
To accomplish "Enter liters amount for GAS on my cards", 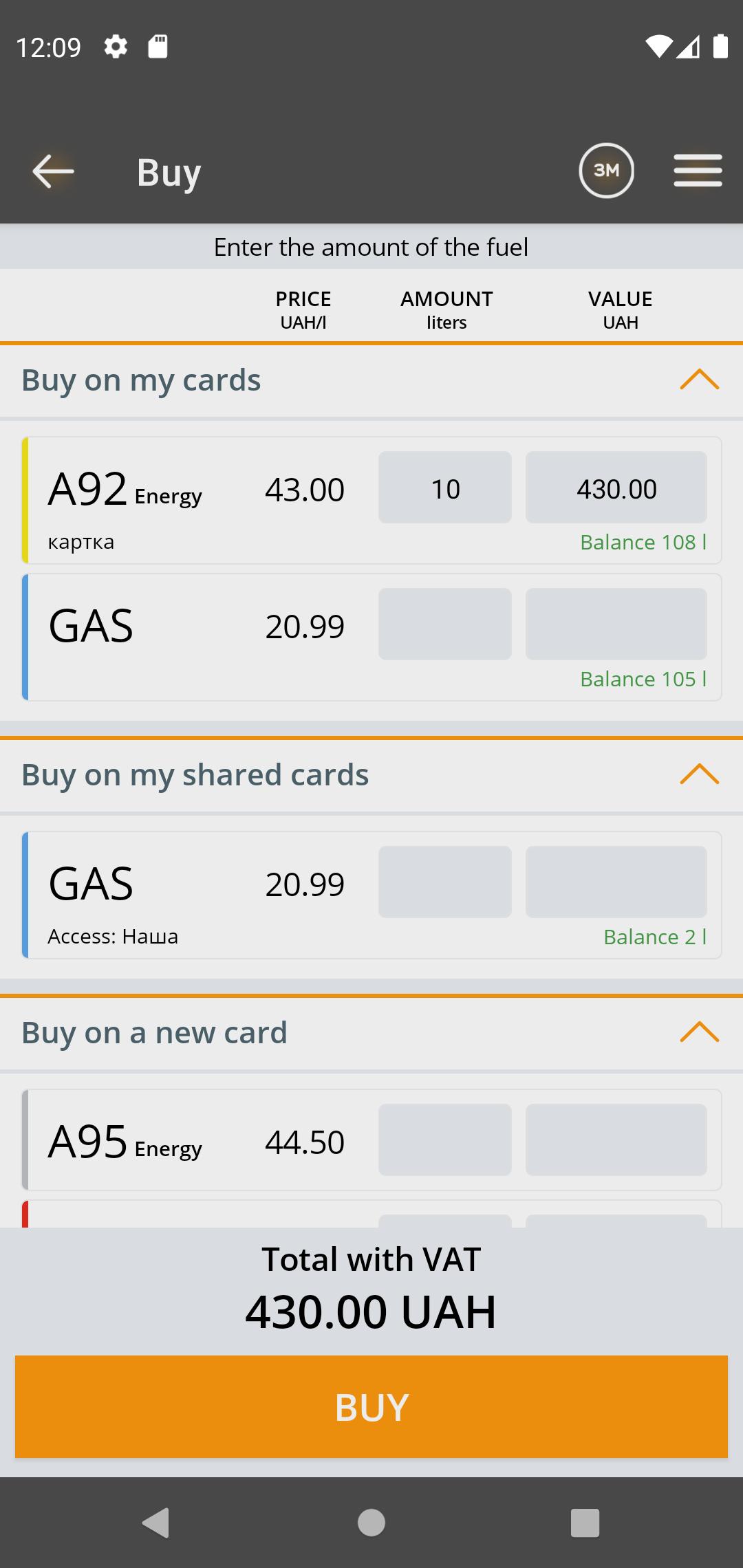I will click(445, 624).
